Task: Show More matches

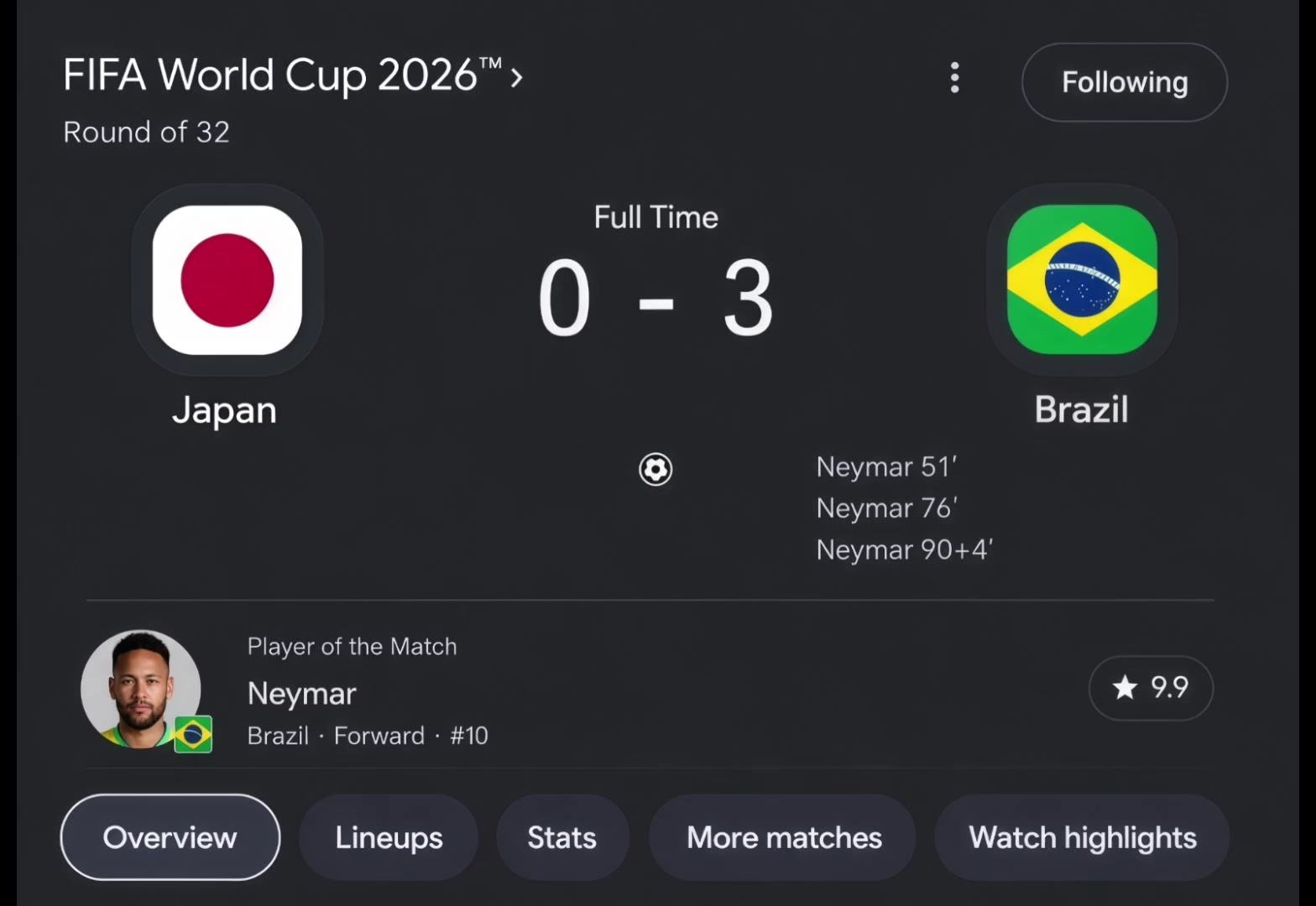Action: pyautogui.click(x=784, y=837)
